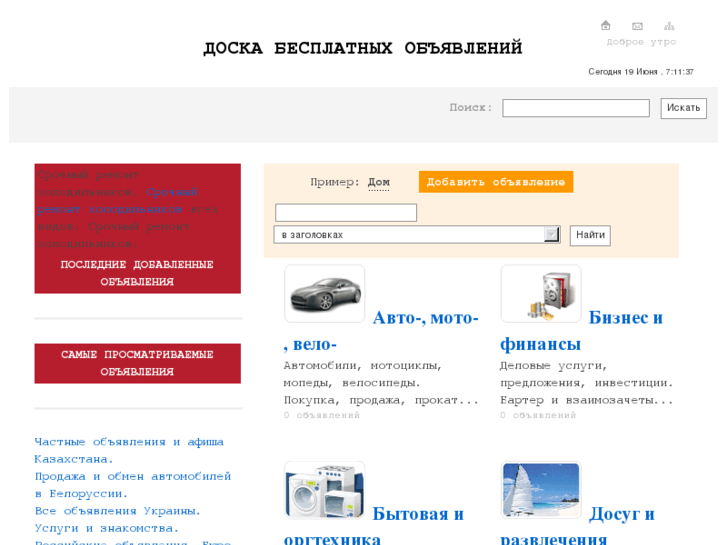Open the в заголовках dropdown
Image resolution: width=727 pixels, height=545 pixels.
417,235
